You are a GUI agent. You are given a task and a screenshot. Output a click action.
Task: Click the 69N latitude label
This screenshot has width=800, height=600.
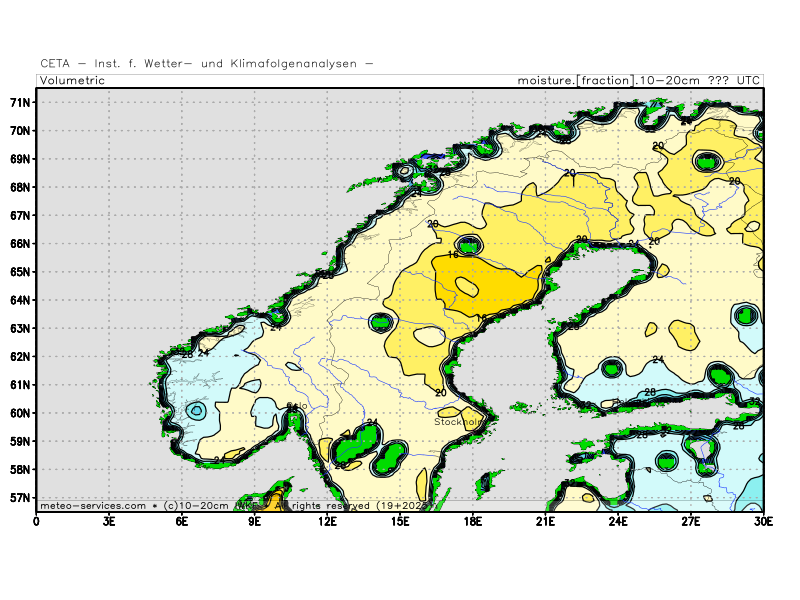(20, 159)
